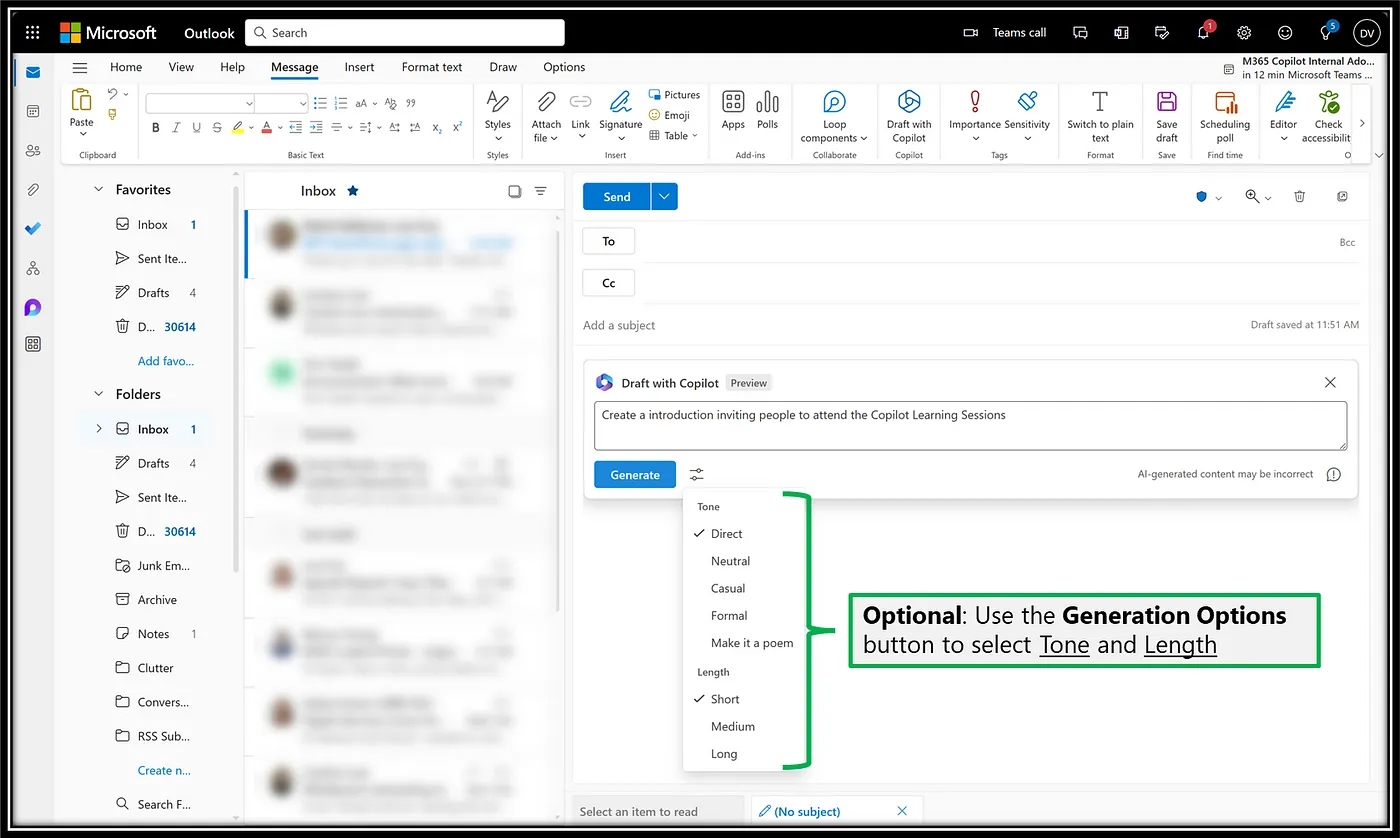
Task: Click the Check accessibility icon
Action: [x=1328, y=103]
